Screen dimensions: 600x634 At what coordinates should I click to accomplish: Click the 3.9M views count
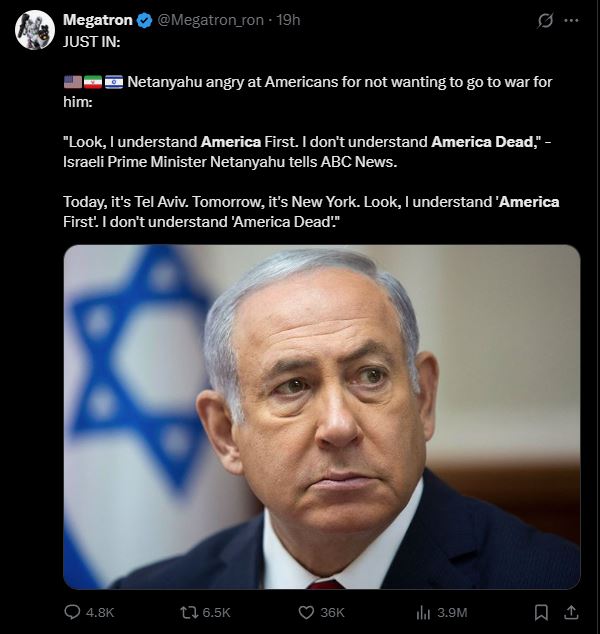click(452, 613)
